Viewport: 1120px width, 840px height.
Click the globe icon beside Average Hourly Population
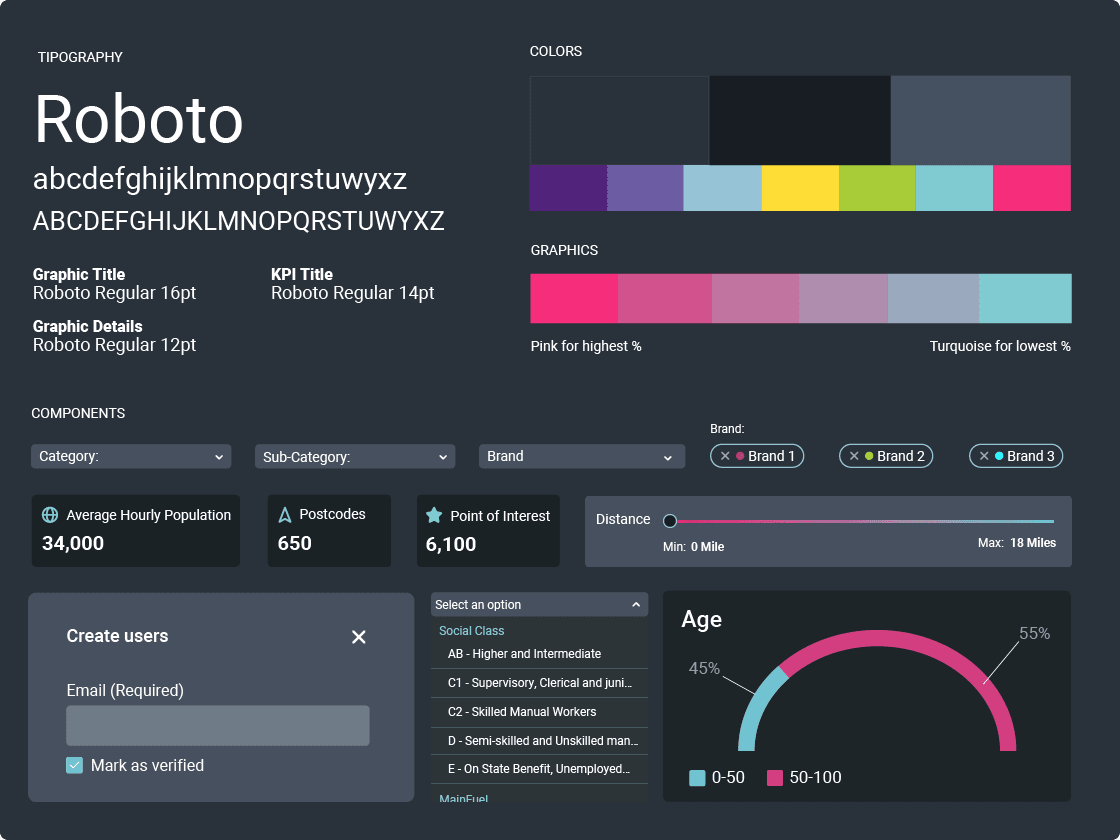[50, 515]
